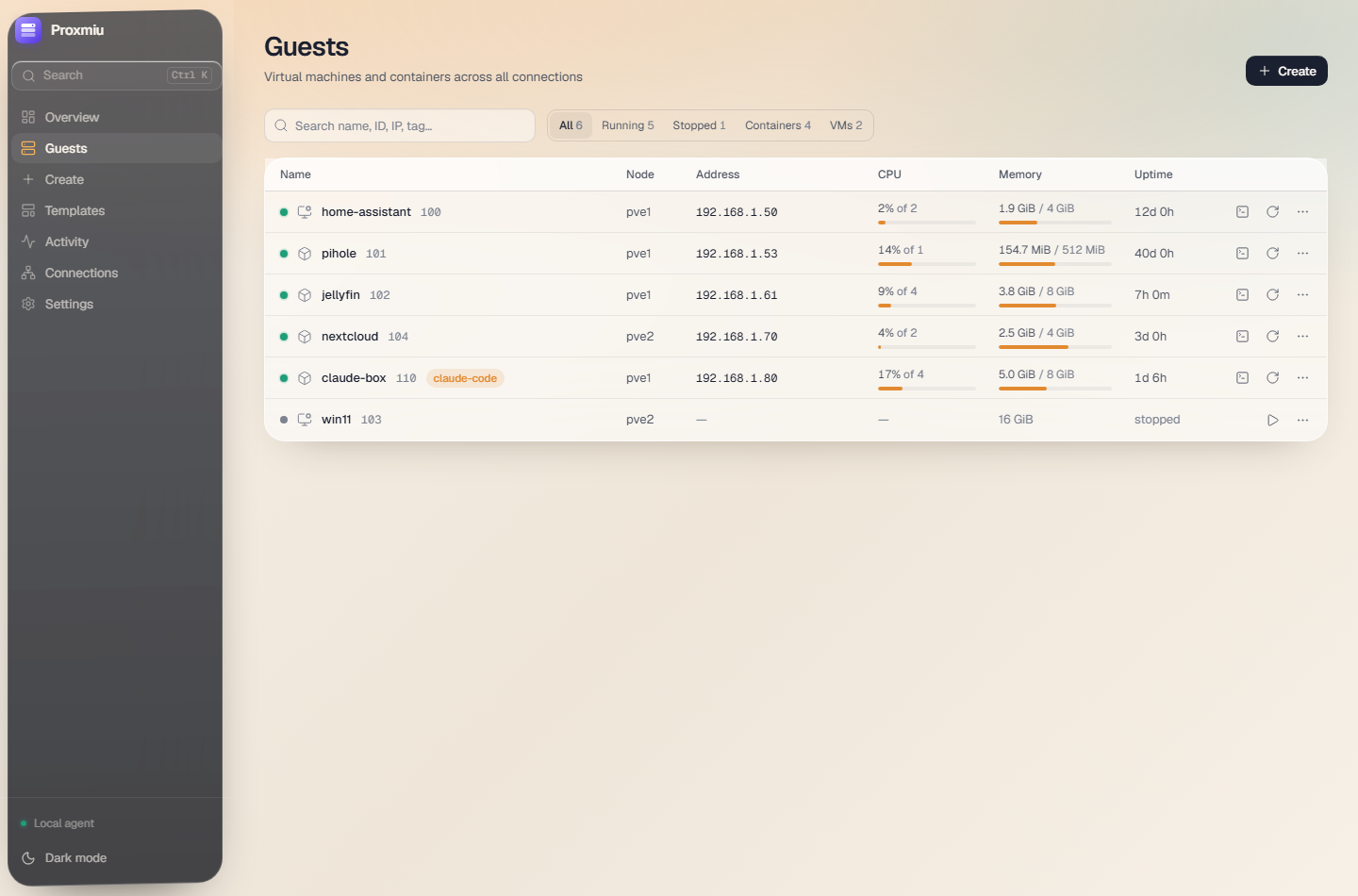This screenshot has width=1358, height=896.
Task: Go to Overview in sidebar
Action: 115,117
